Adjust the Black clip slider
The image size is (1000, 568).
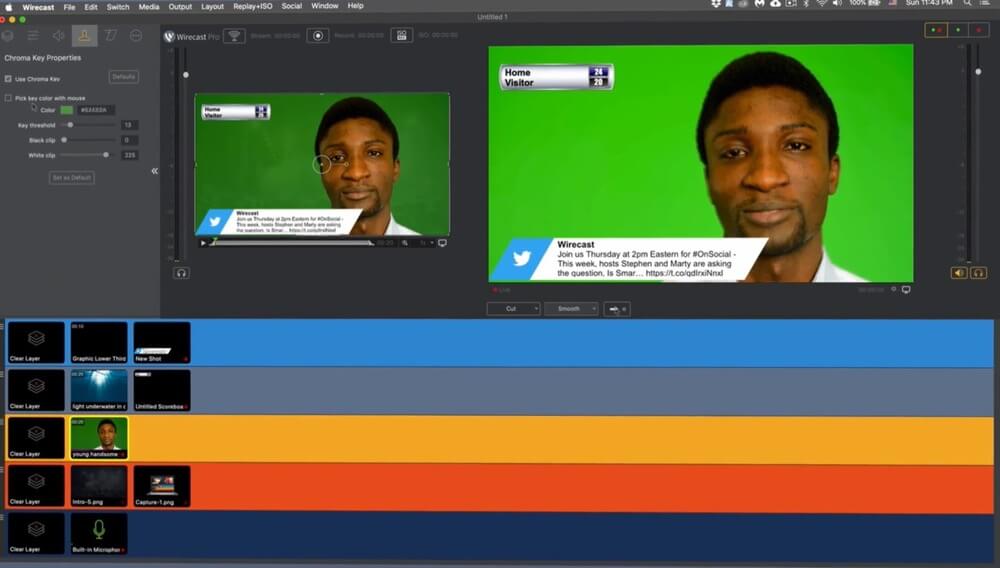coord(64,140)
